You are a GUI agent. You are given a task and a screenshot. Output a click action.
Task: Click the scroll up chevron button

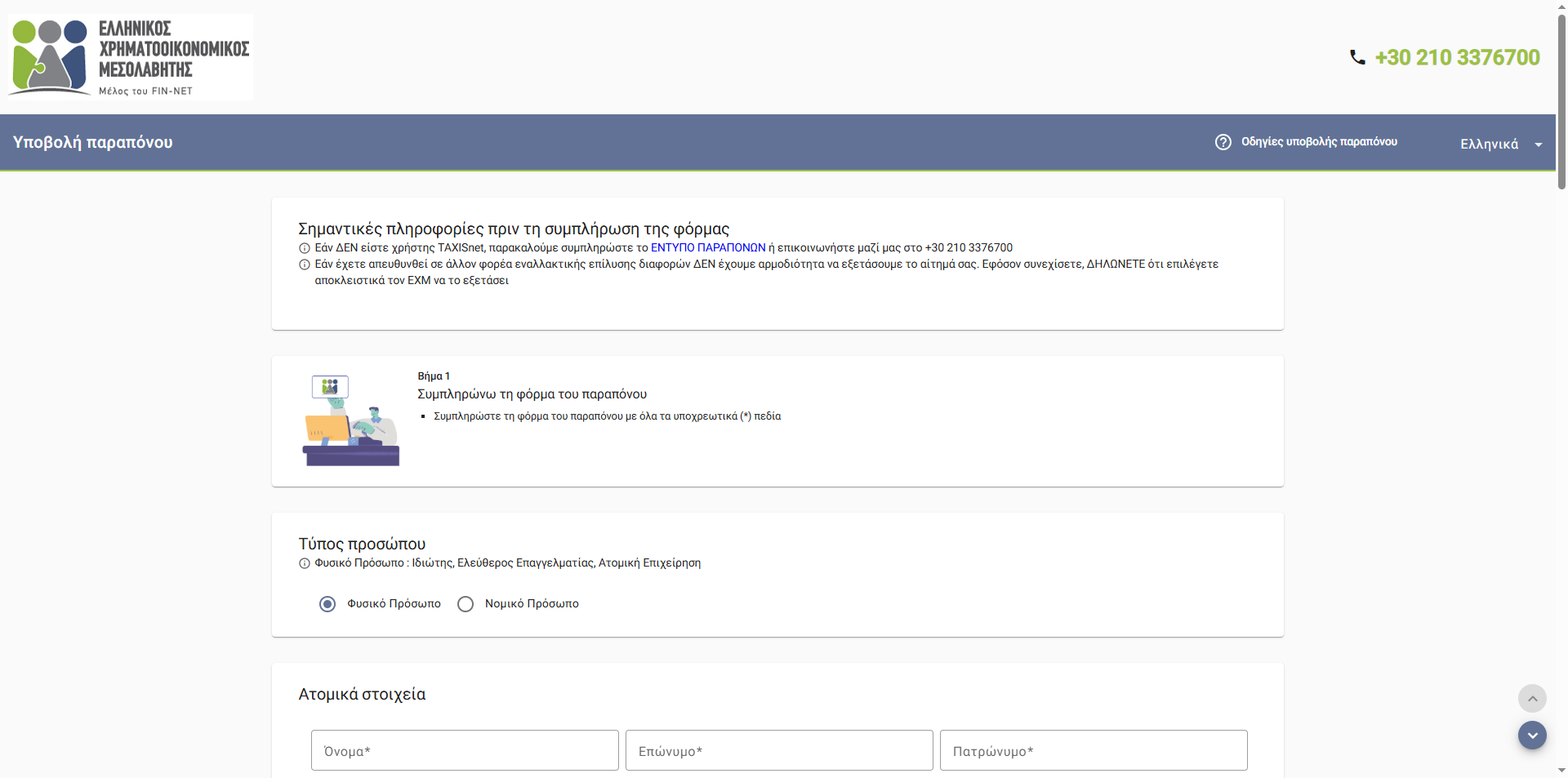coord(1532,699)
